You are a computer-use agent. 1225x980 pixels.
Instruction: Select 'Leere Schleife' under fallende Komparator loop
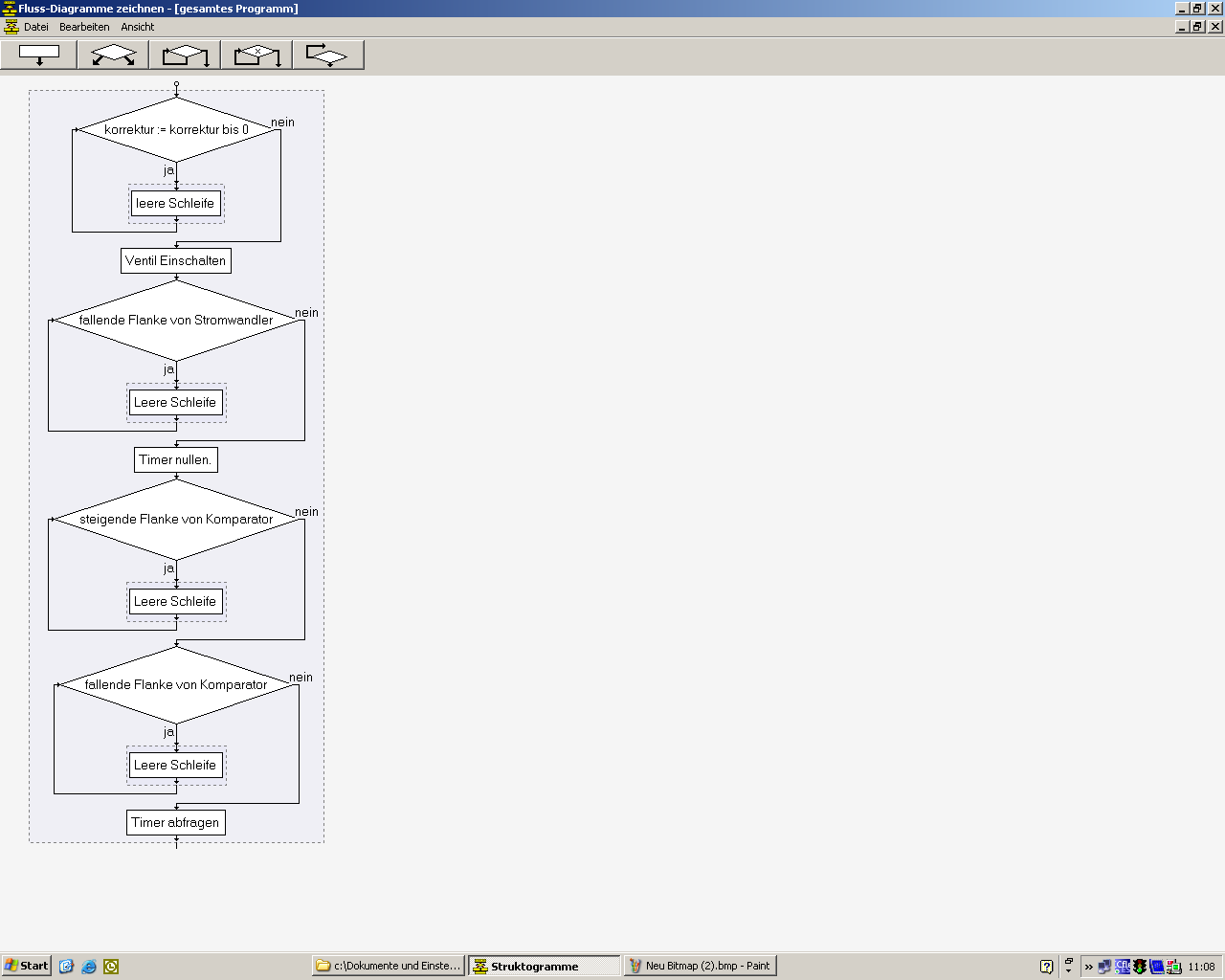176,765
